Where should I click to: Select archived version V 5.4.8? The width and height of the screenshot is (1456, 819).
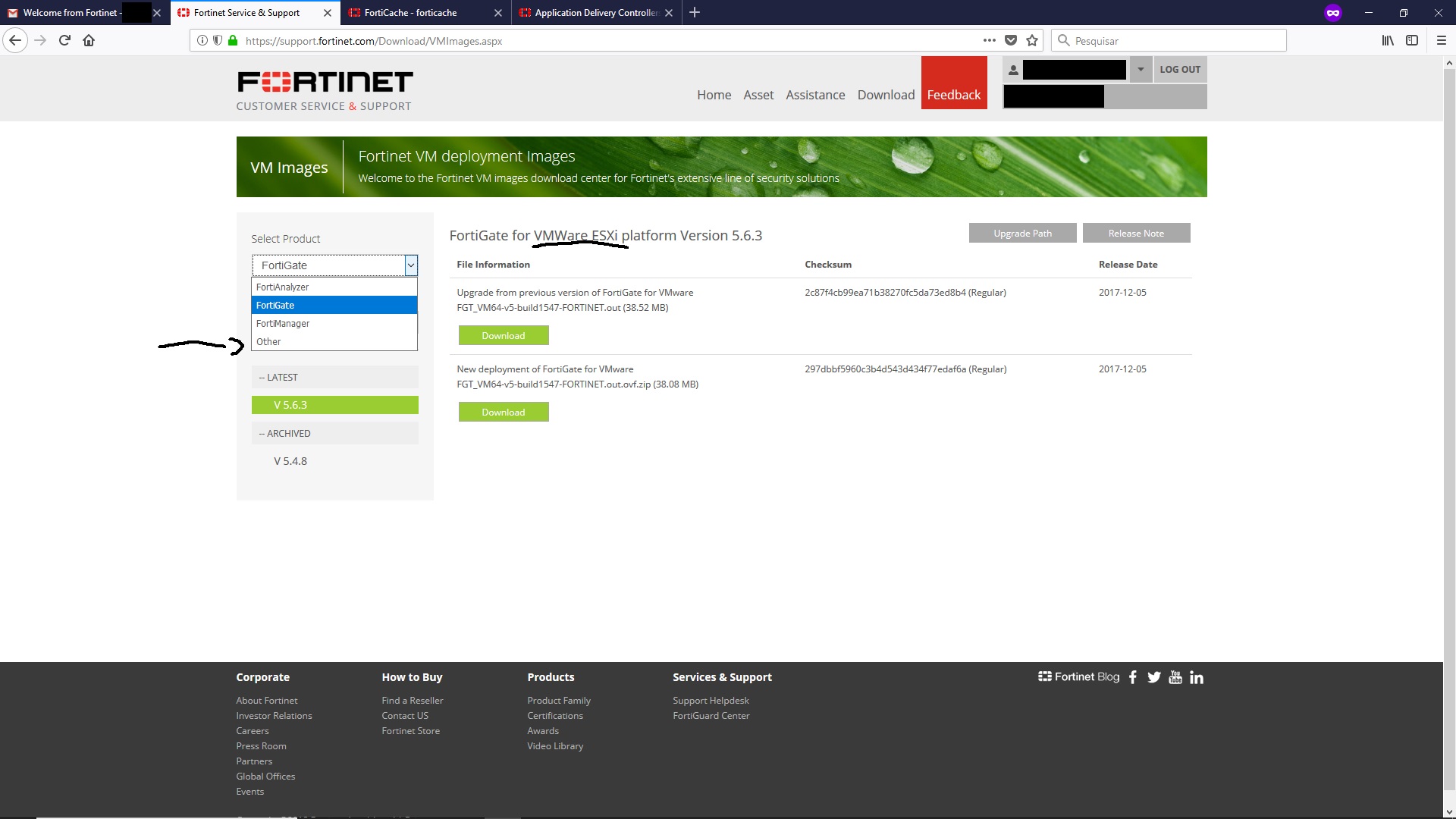tap(290, 461)
